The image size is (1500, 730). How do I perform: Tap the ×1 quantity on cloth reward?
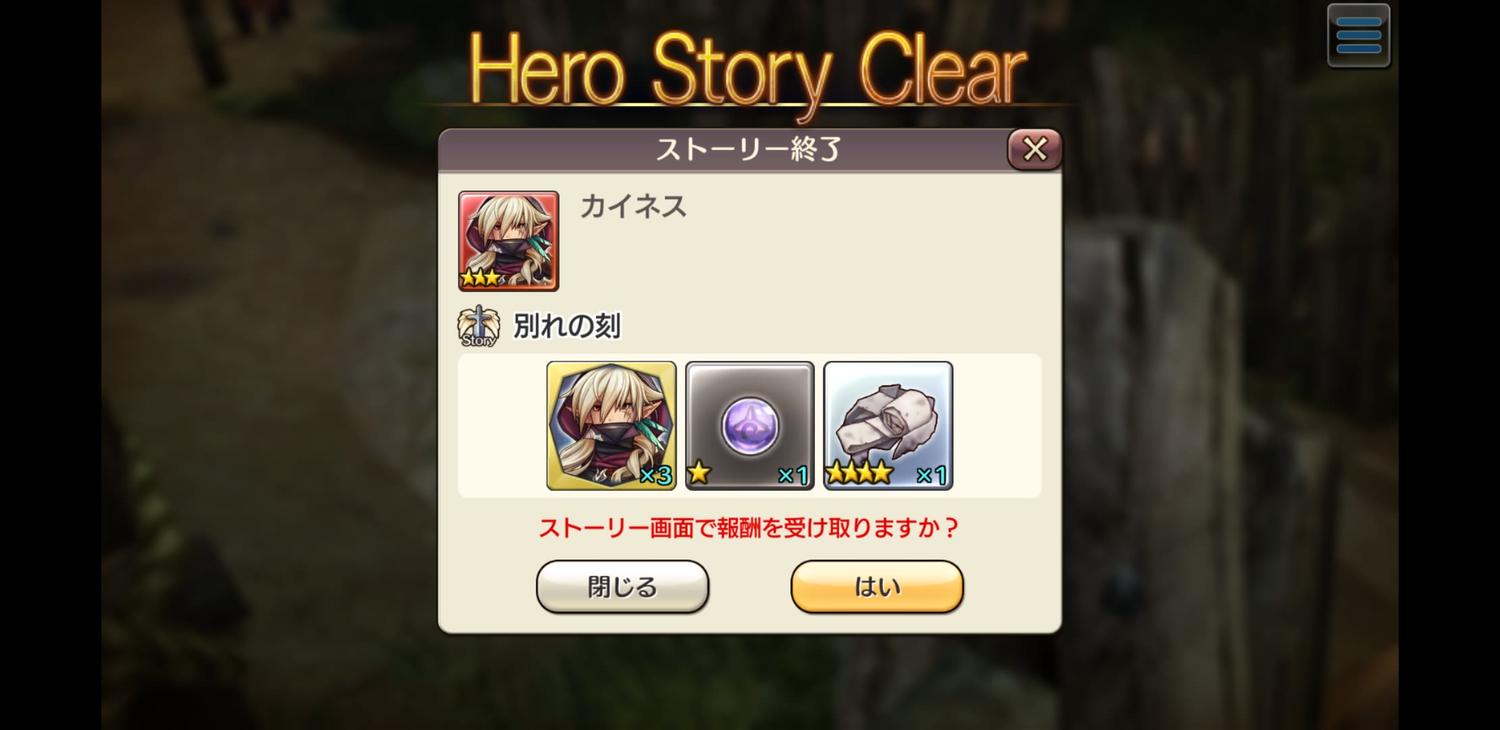click(x=931, y=476)
